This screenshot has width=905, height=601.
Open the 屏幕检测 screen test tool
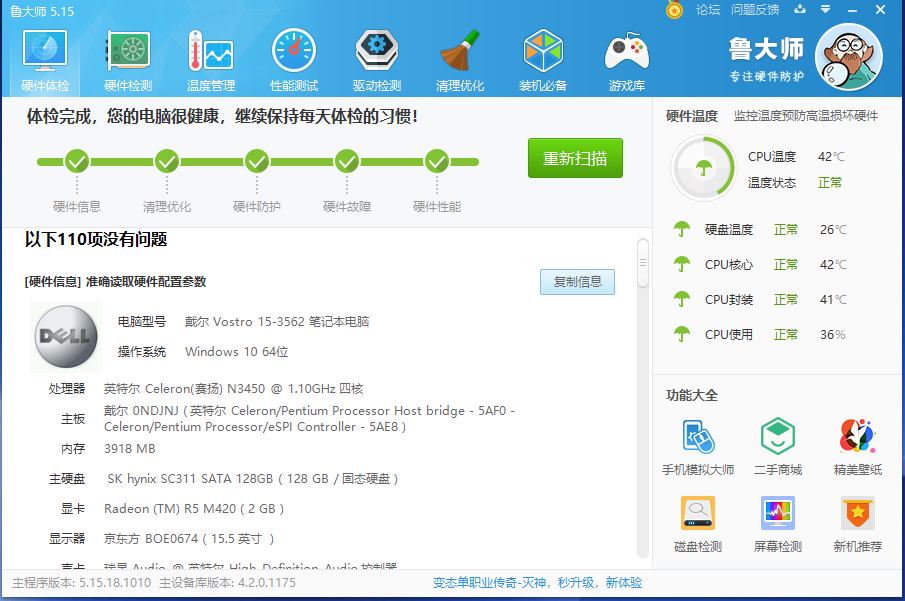click(x=777, y=524)
